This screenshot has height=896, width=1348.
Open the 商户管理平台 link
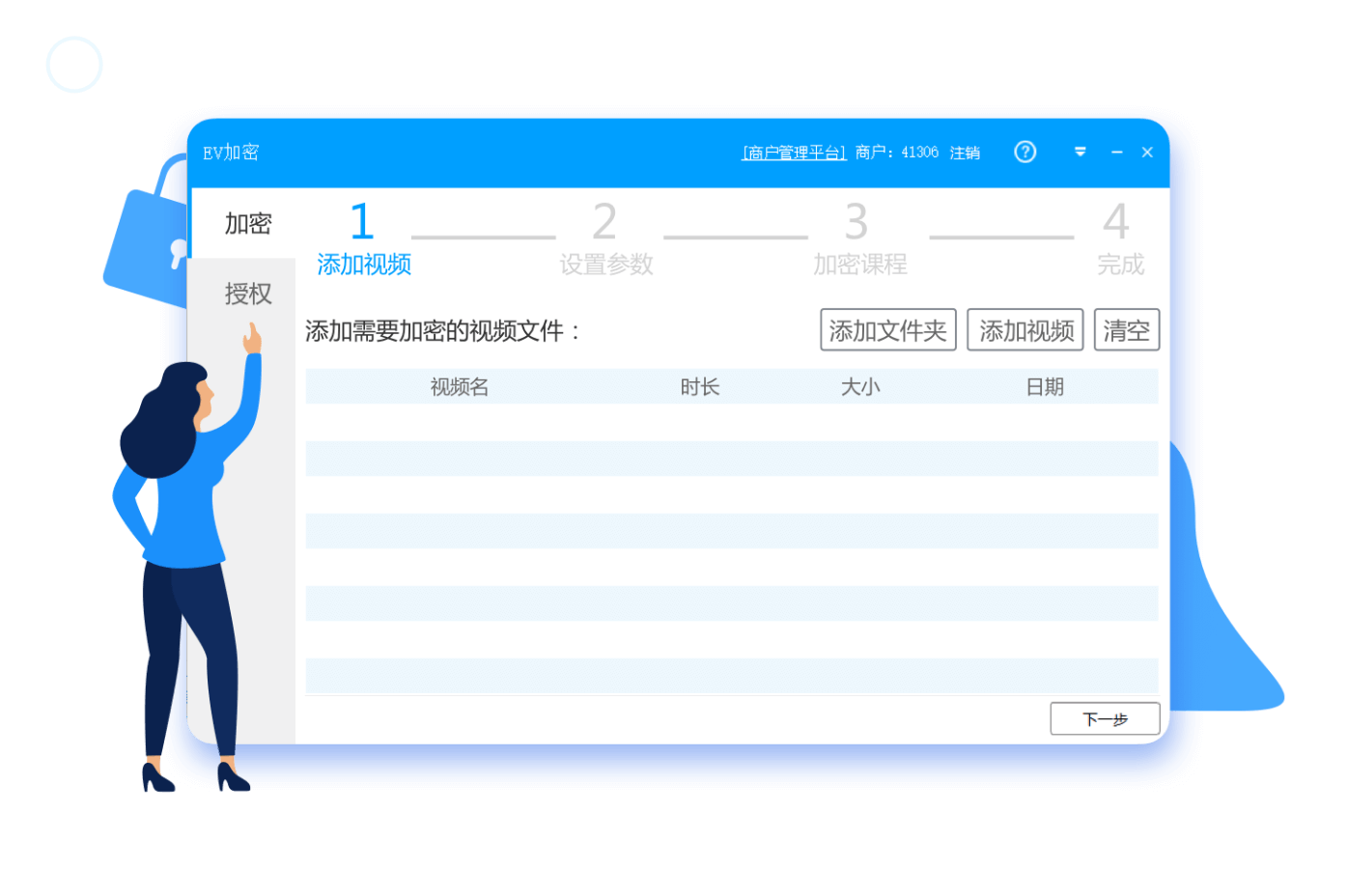click(x=793, y=152)
